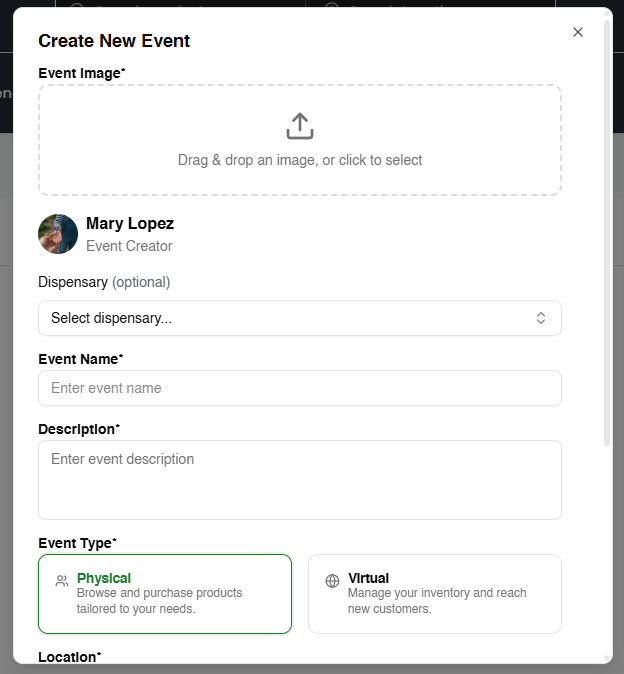This screenshot has height=674, width=624.
Task: Click the Mary Lopez name text
Action: click(130, 223)
